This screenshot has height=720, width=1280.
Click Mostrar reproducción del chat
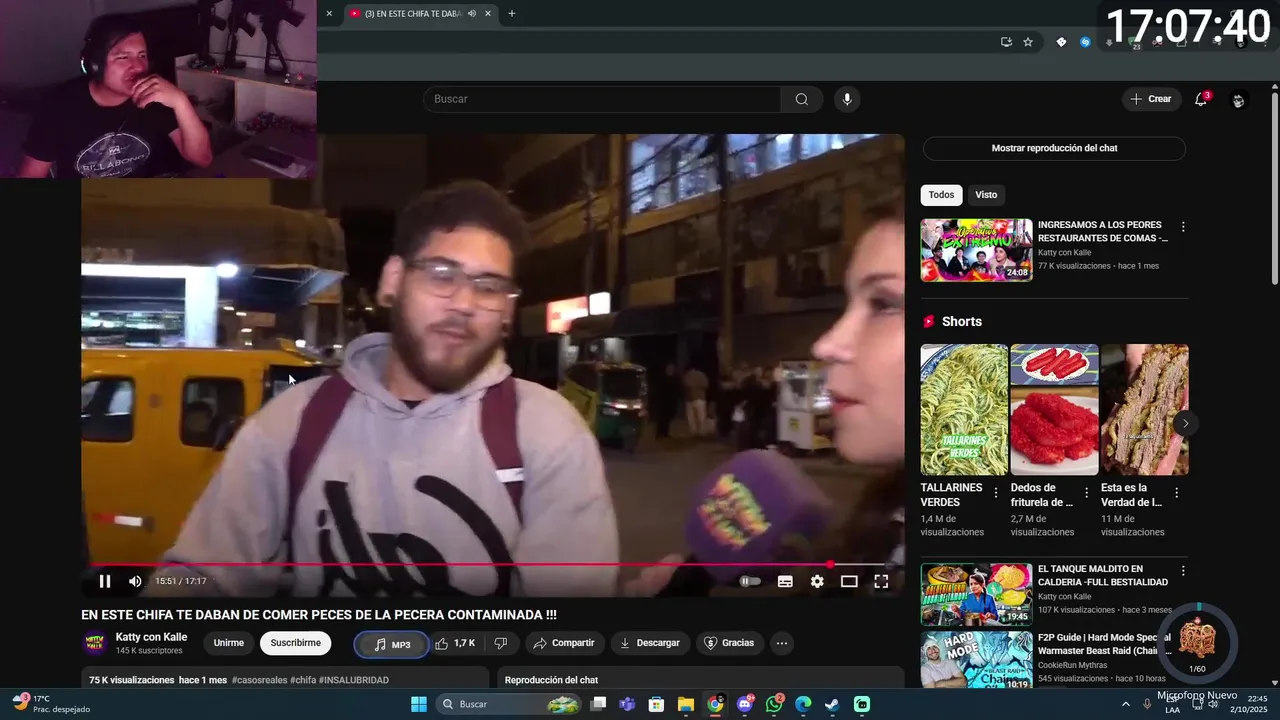tap(1054, 148)
